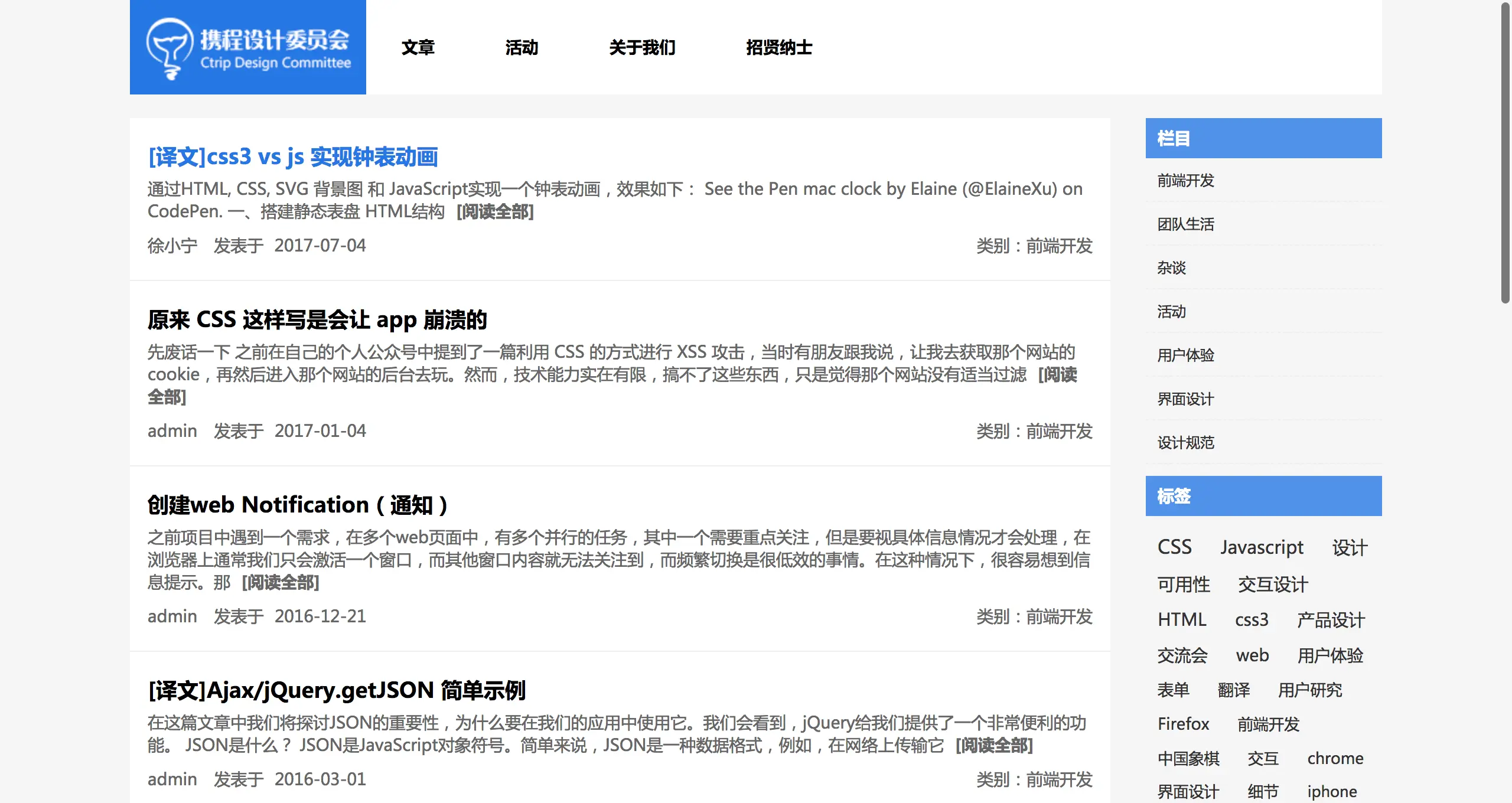
Task: Select 团队生活 in the 栏目 sidebar
Action: pos(1185,224)
